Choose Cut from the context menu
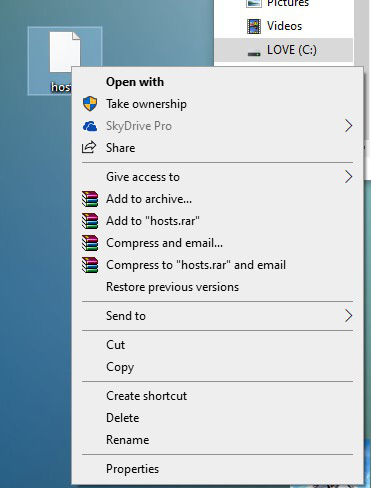The width and height of the screenshot is (371, 488). click(217, 345)
